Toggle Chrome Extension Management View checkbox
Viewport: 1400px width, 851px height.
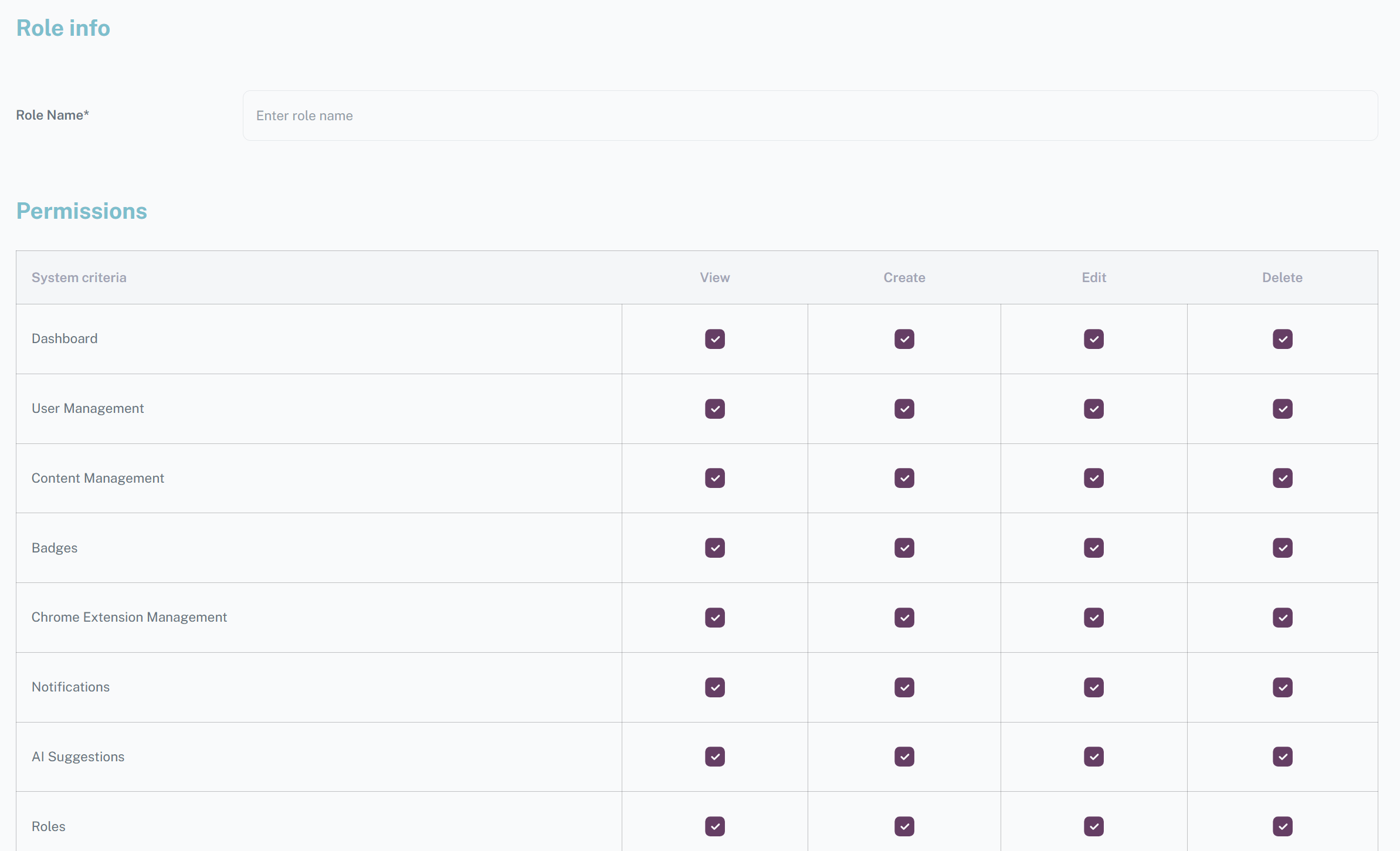coord(714,618)
